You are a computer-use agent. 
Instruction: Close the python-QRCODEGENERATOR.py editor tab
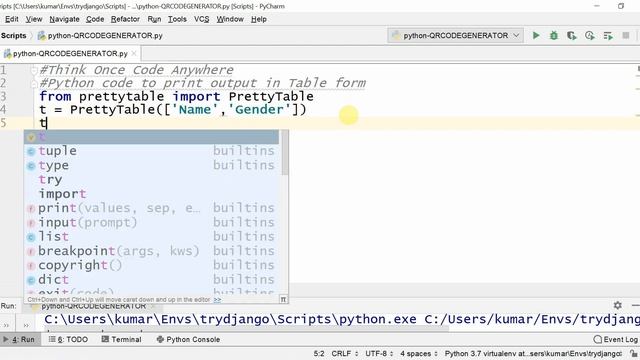134,53
